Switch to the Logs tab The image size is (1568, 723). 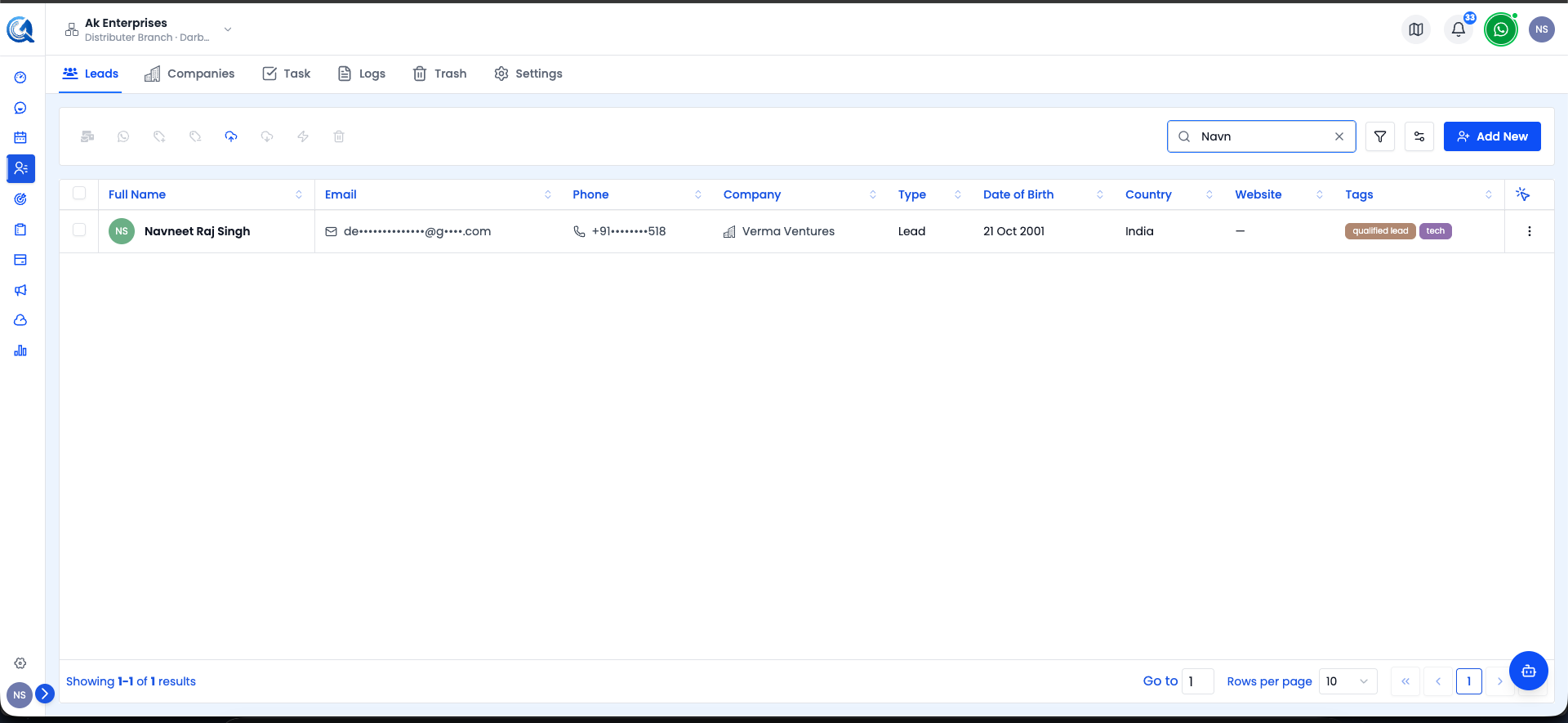[361, 74]
